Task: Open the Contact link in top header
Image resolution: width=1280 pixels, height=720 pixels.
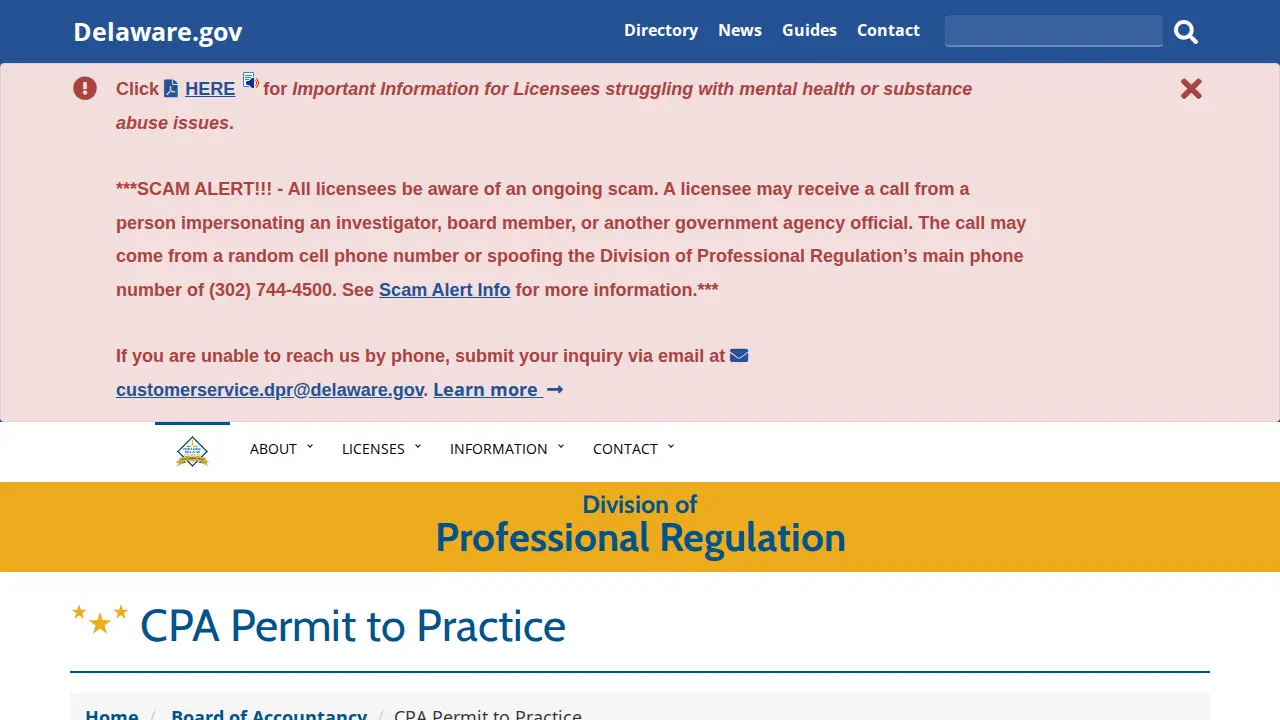Action: pos(888,30)
